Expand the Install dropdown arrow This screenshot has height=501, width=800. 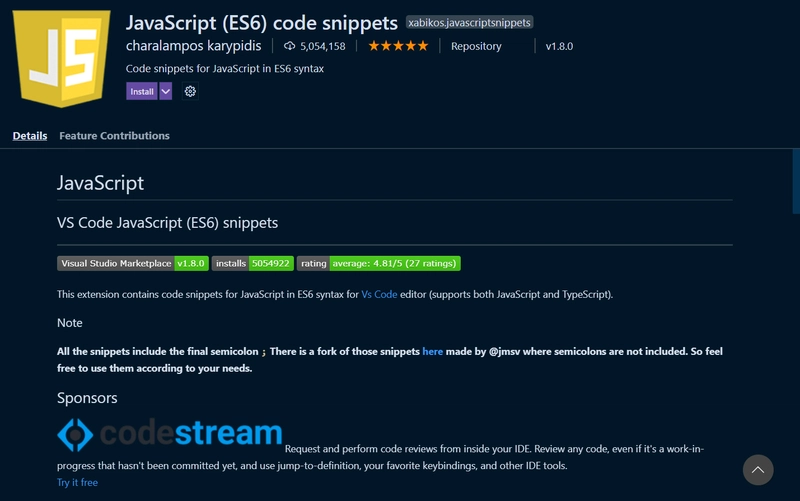(166, 91)
